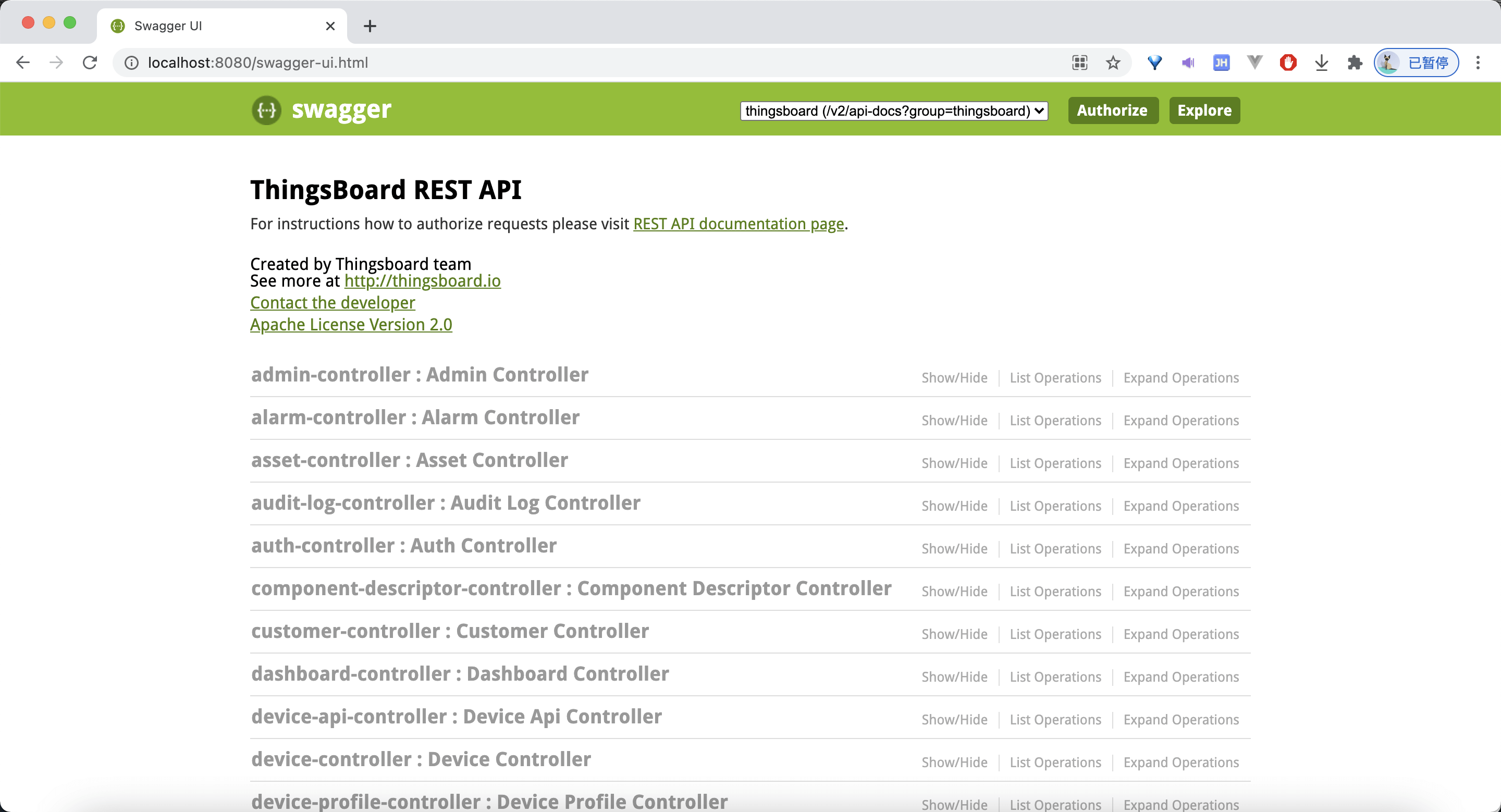
Task: Click the swagger logo icon
Action: [x=266, y=110]
